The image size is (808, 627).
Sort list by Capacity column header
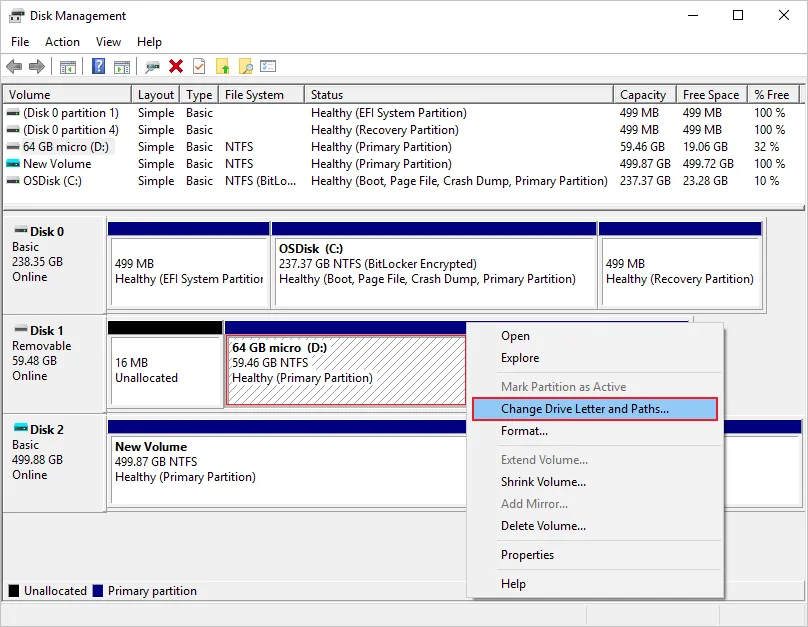tap(643, 95)
